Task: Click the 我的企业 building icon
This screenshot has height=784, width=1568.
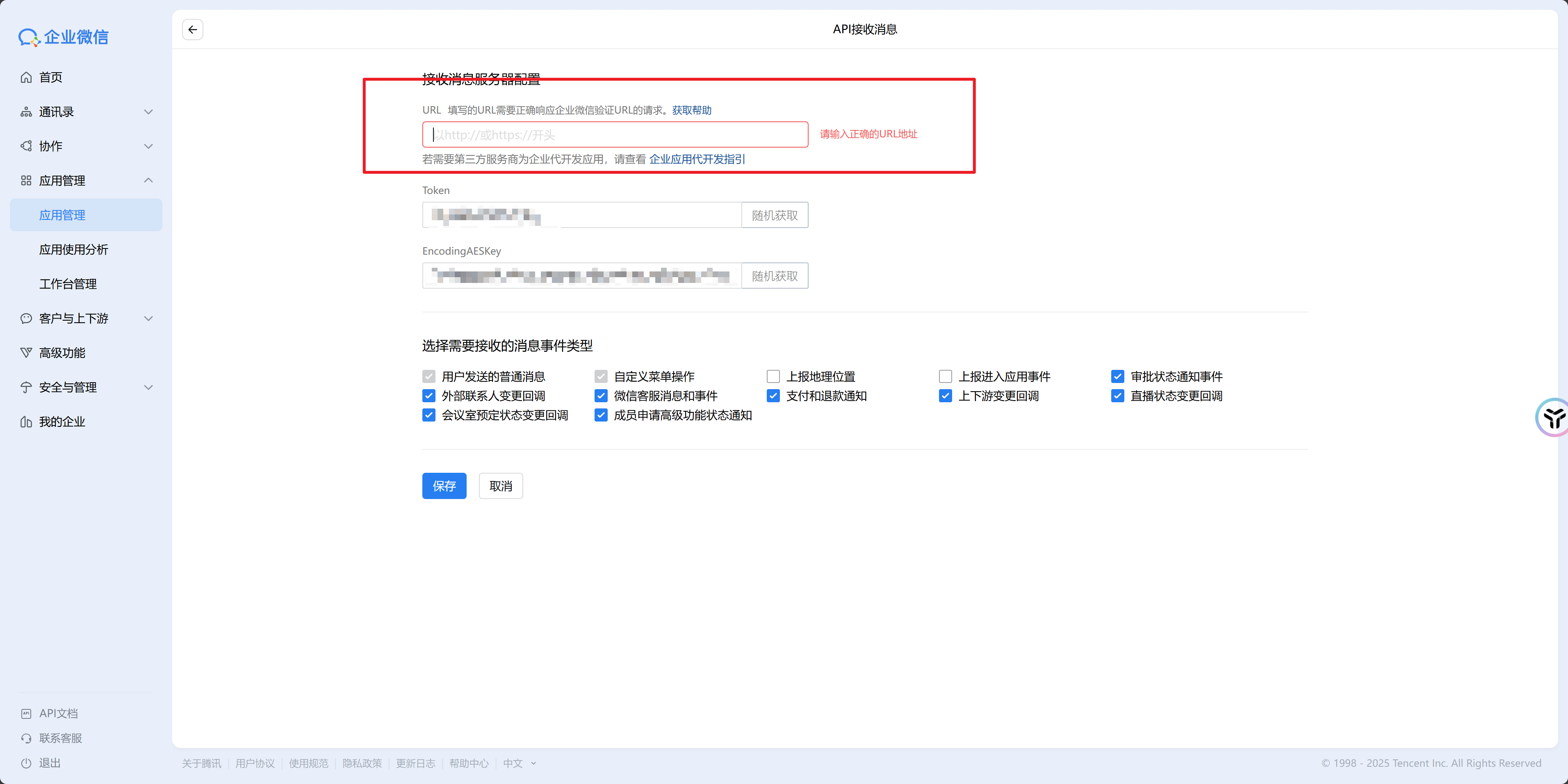Action: [26, 422]
